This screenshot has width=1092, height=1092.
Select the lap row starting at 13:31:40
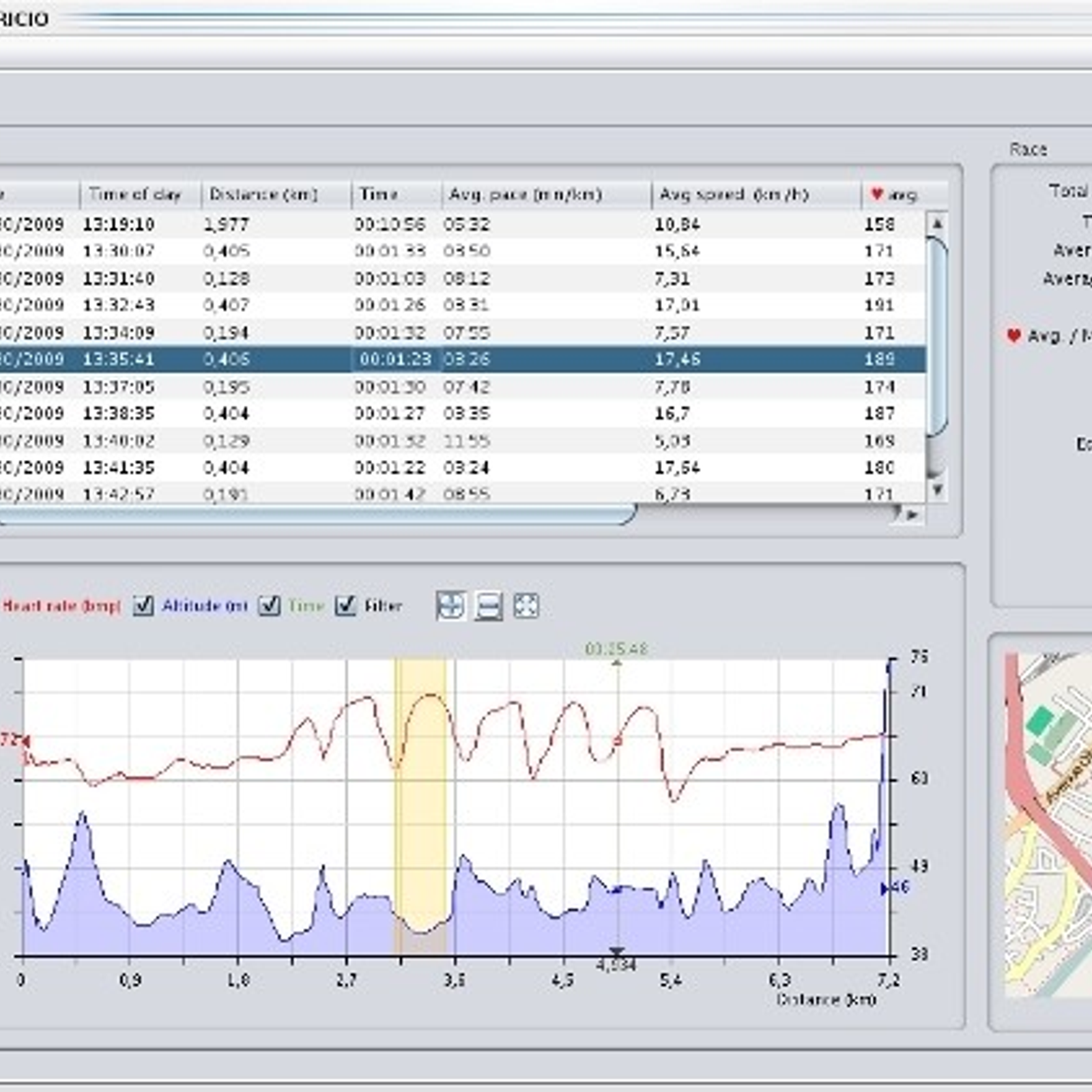(x=463, y=278)
